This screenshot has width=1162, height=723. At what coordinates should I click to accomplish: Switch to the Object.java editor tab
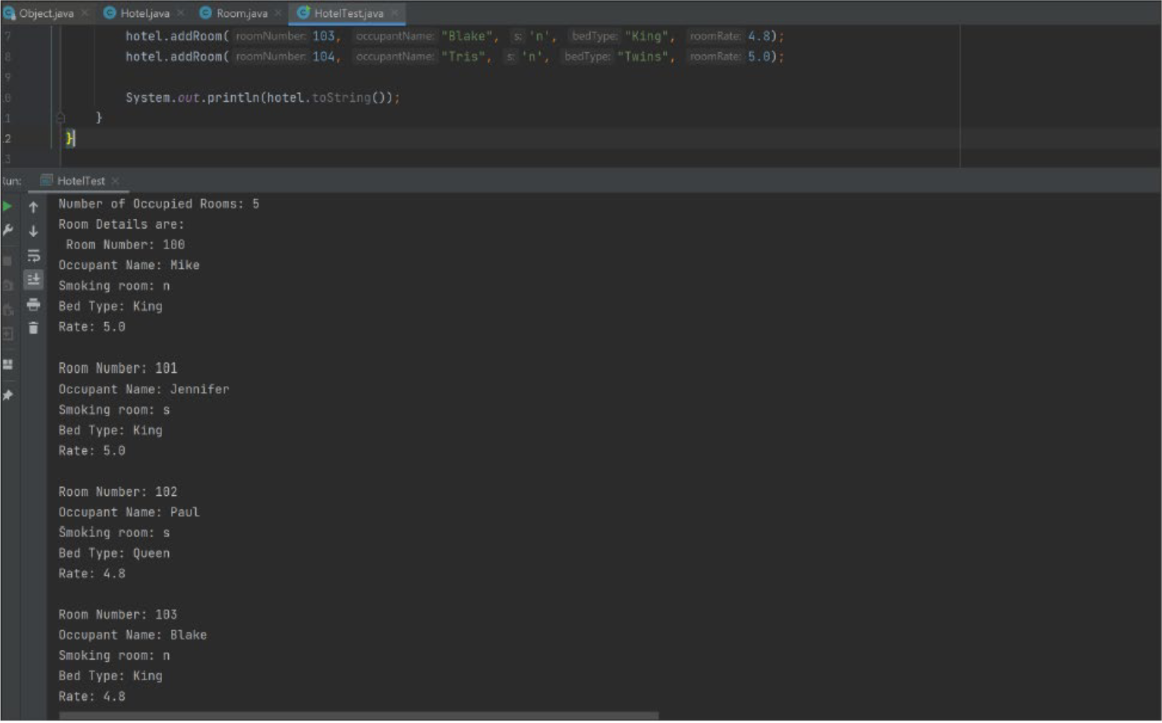[46, 13]
